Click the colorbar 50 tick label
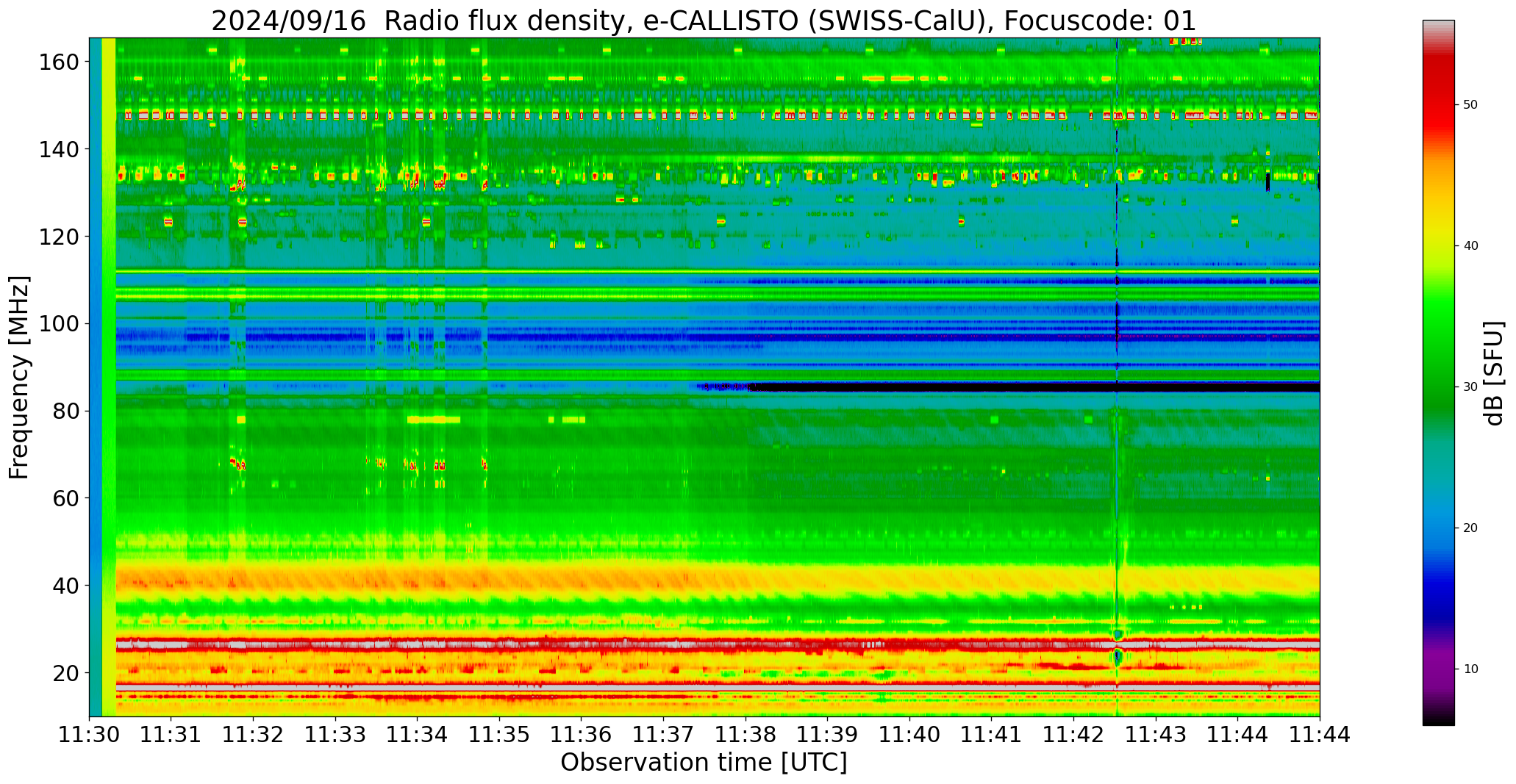The width and height of the screenshot is (1516, 784). [1470, 105]
